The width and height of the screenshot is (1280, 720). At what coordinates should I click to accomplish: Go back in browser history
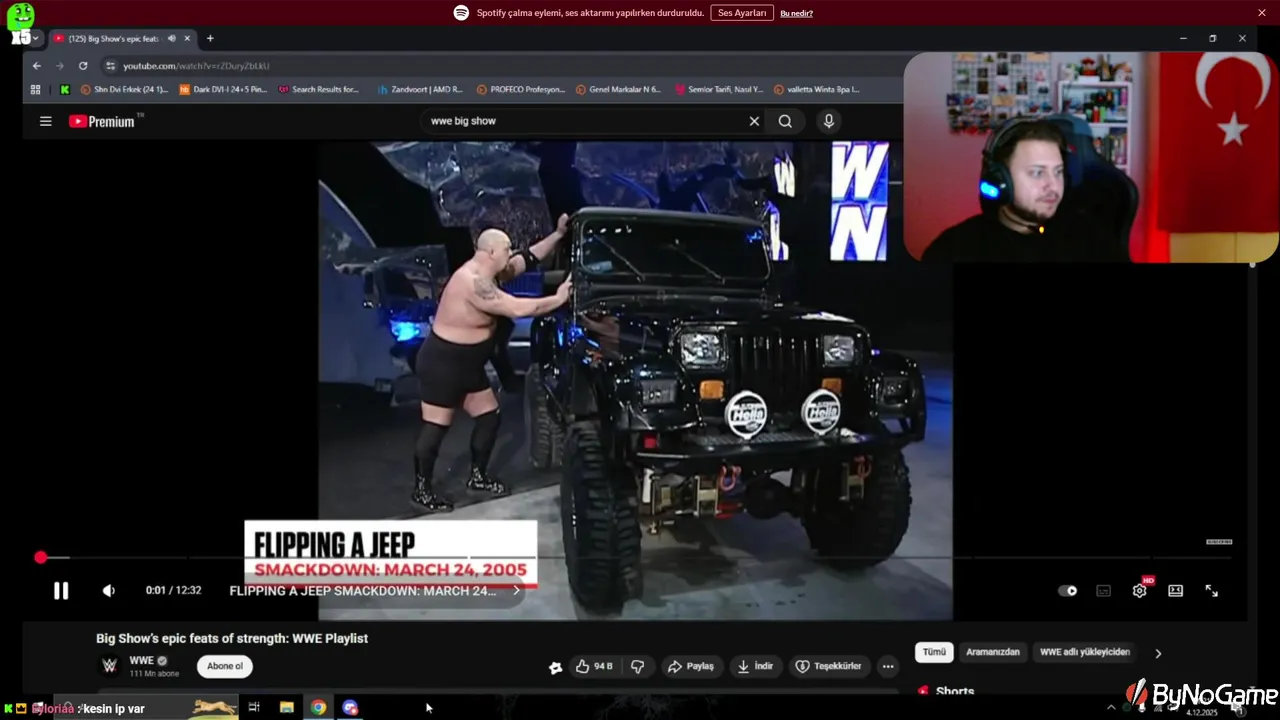pyautogui.click(x=37, y=66)
